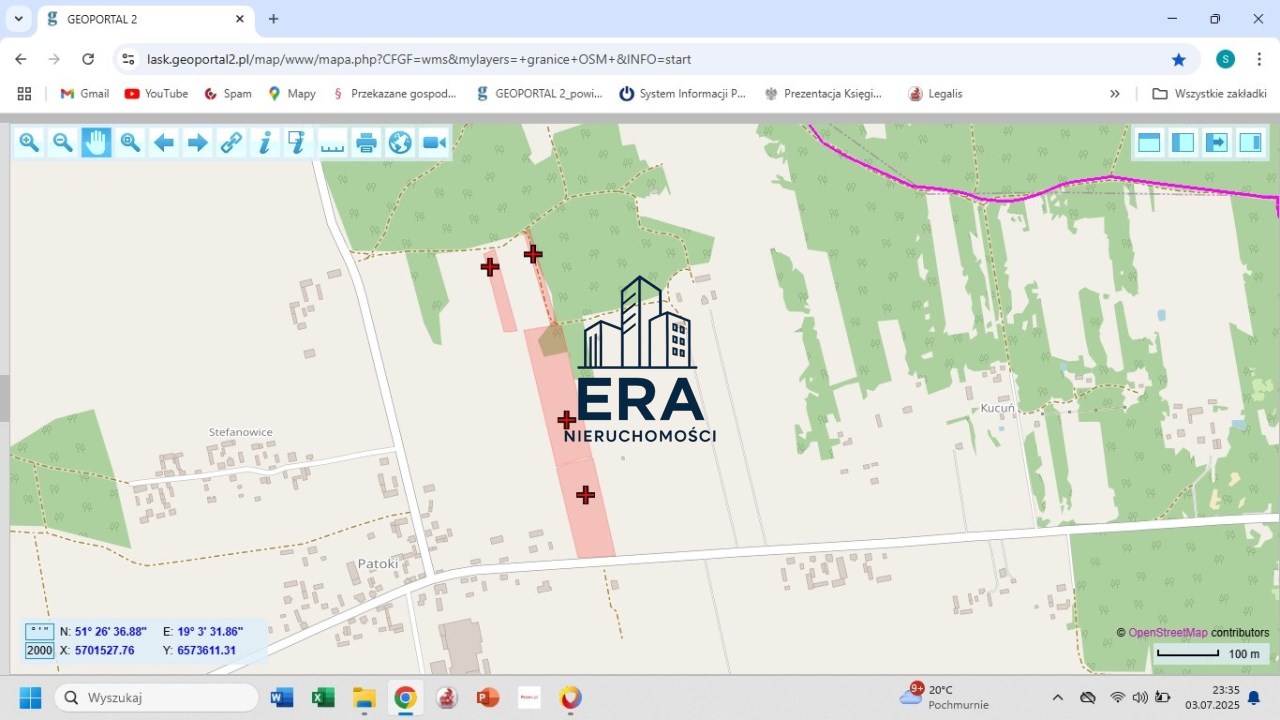Toggle the left side panel layout
The image size is (1280, 720).
tap(1183, 142)
